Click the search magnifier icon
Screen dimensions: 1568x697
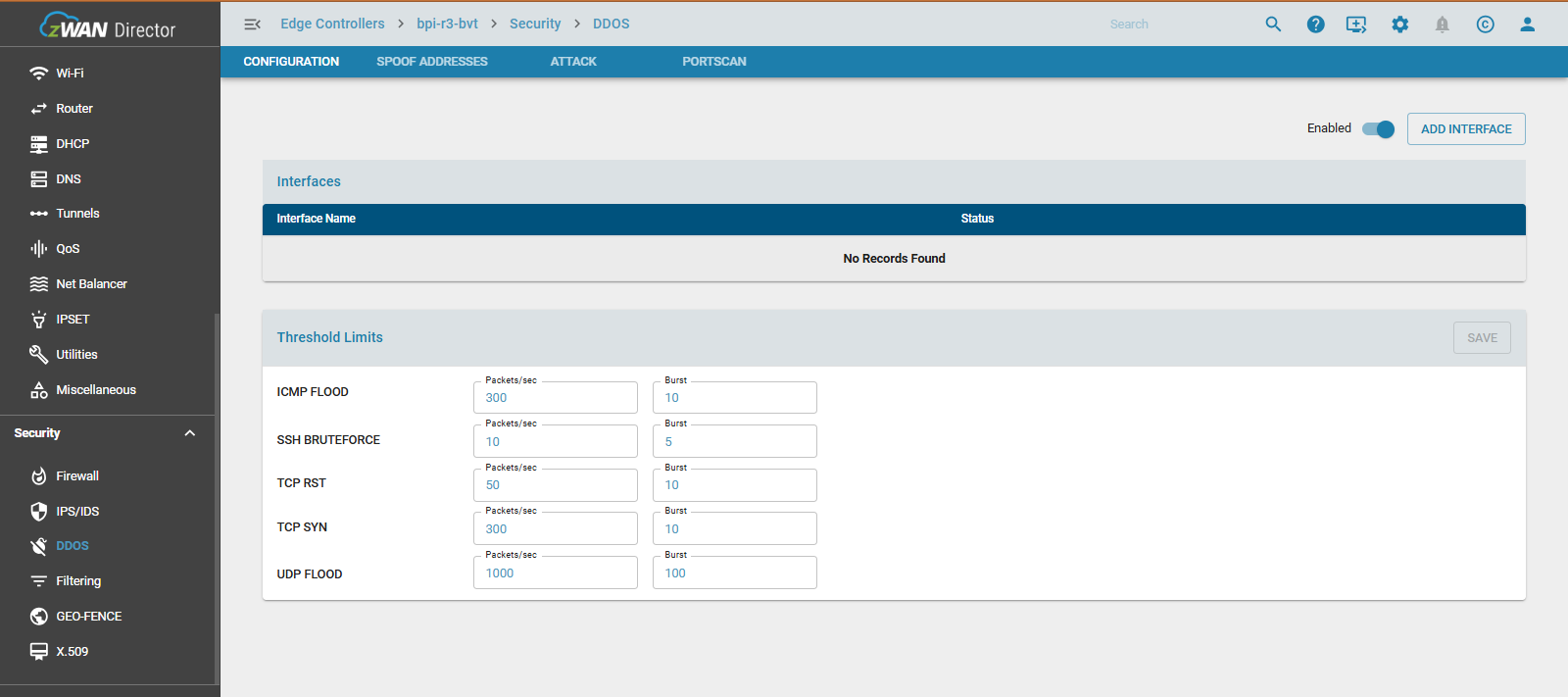coord(1273,25)
